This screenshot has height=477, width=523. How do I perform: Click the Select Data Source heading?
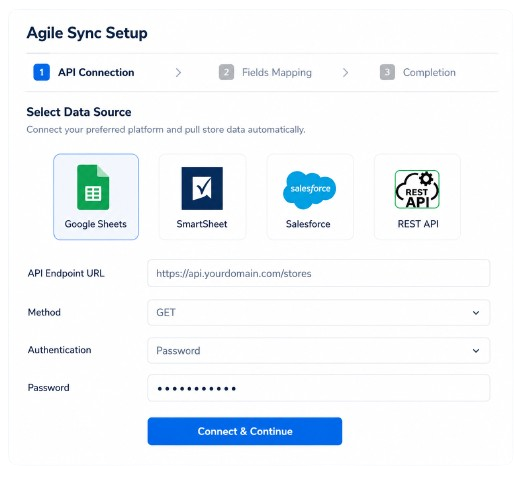[x=79, y=112]
